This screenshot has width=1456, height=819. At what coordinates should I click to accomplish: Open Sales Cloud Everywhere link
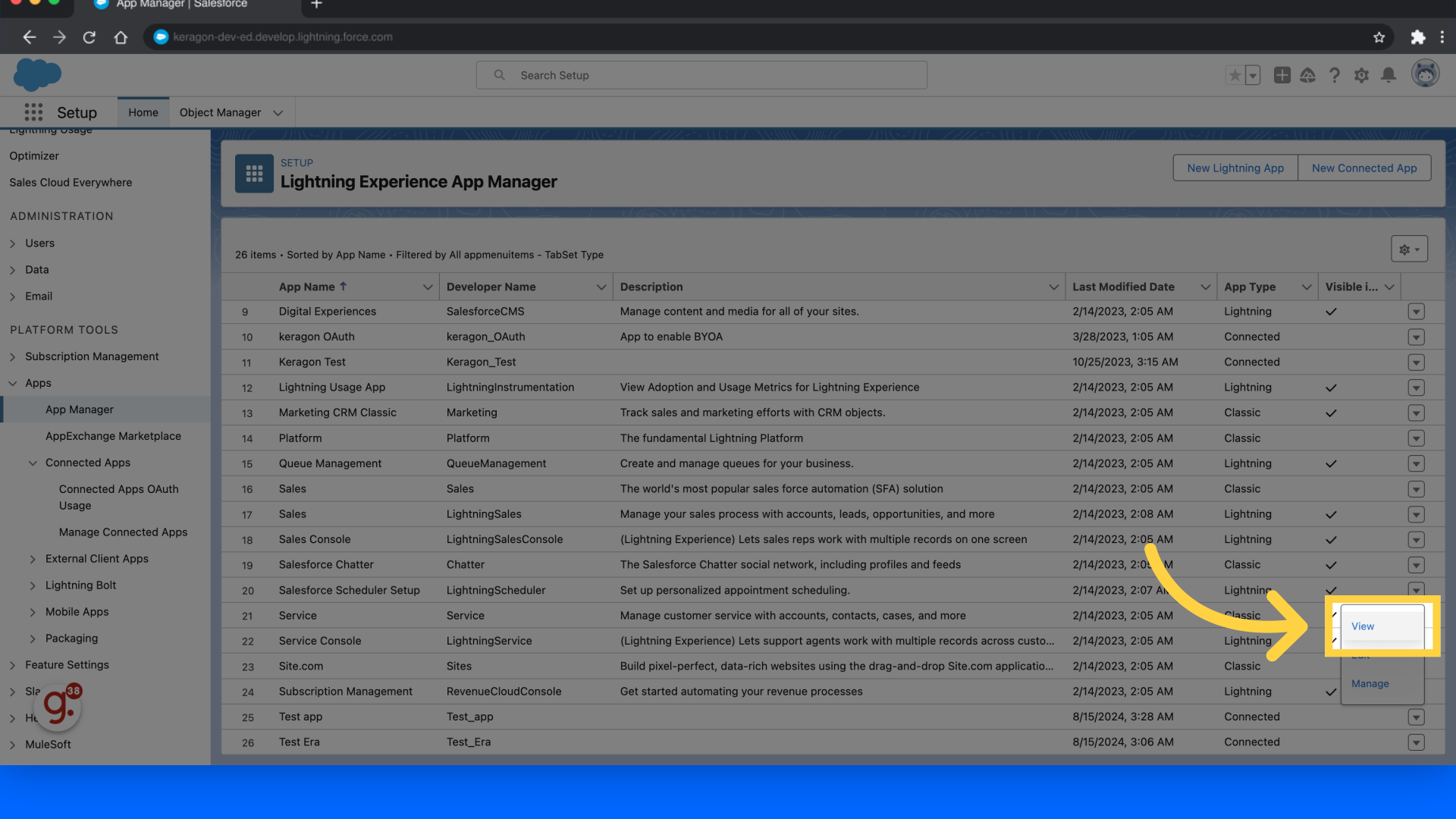71,182
